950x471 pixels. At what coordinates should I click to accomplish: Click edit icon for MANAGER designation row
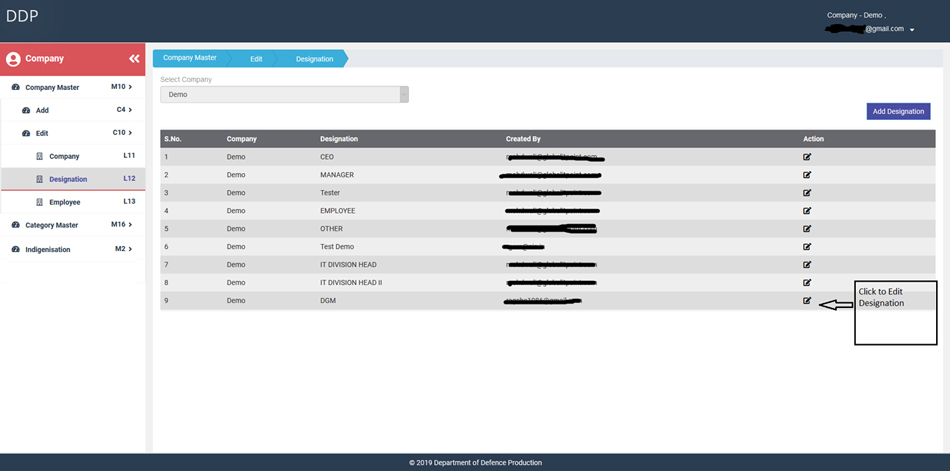807,175
